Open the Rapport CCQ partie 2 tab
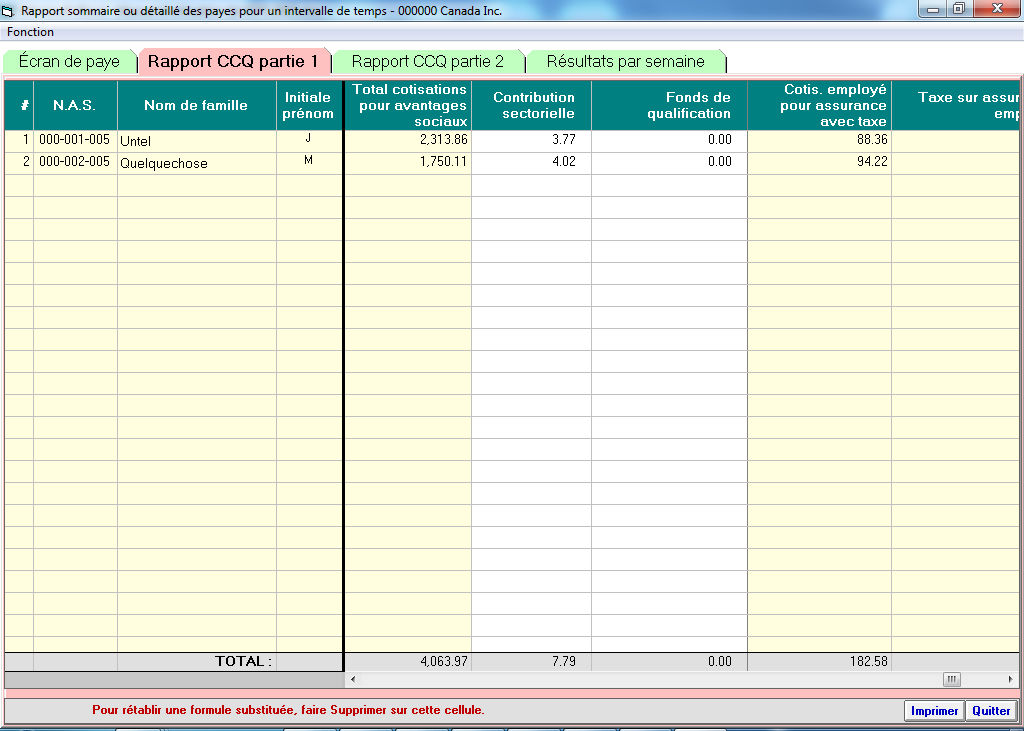The image size is (1024, 731). (x=428, y=62)
